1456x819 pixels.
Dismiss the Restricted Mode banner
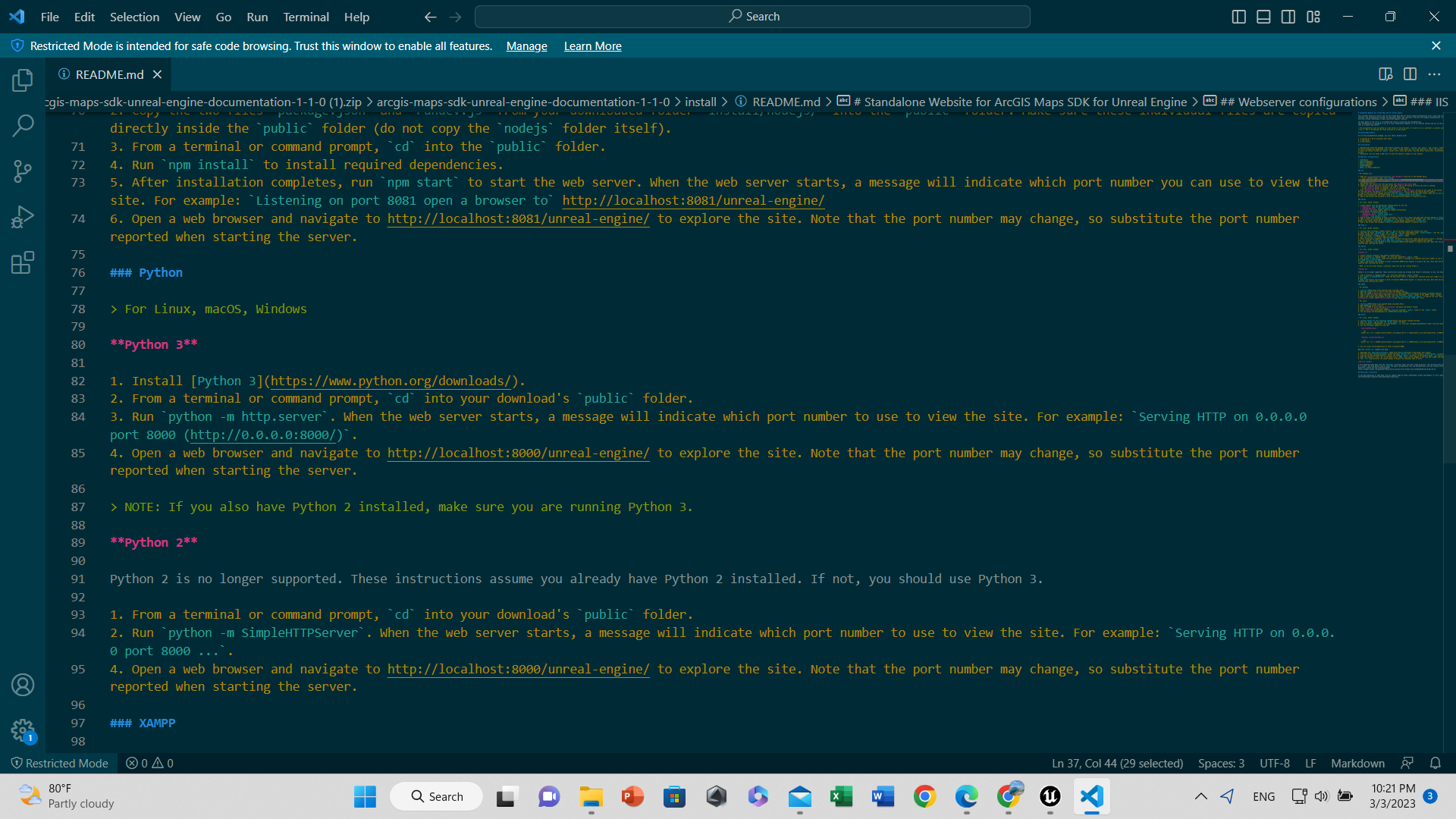pyautogui.click(x=1436, y=46)
